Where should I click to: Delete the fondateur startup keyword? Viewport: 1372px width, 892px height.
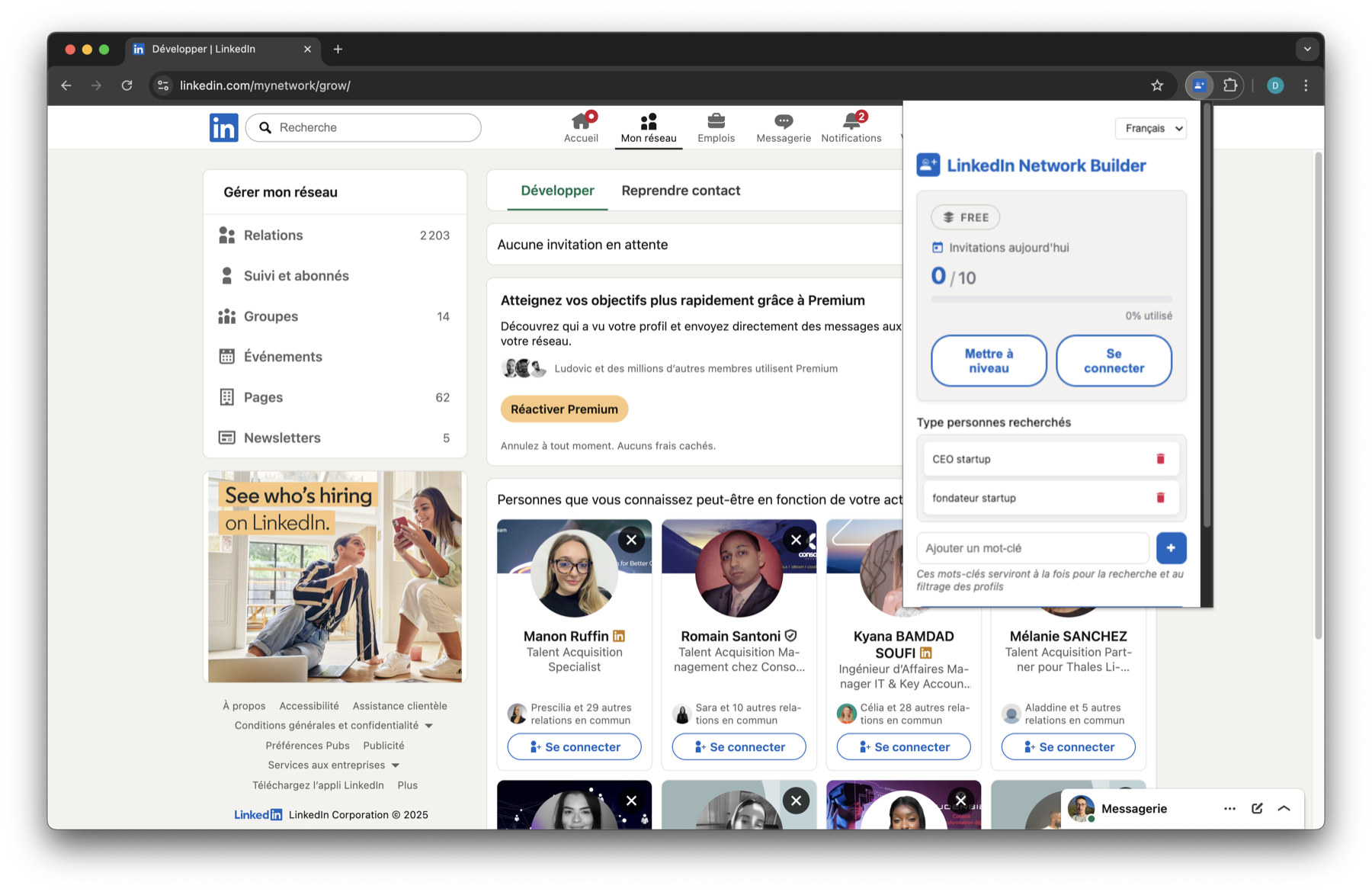coord(1160,498)
